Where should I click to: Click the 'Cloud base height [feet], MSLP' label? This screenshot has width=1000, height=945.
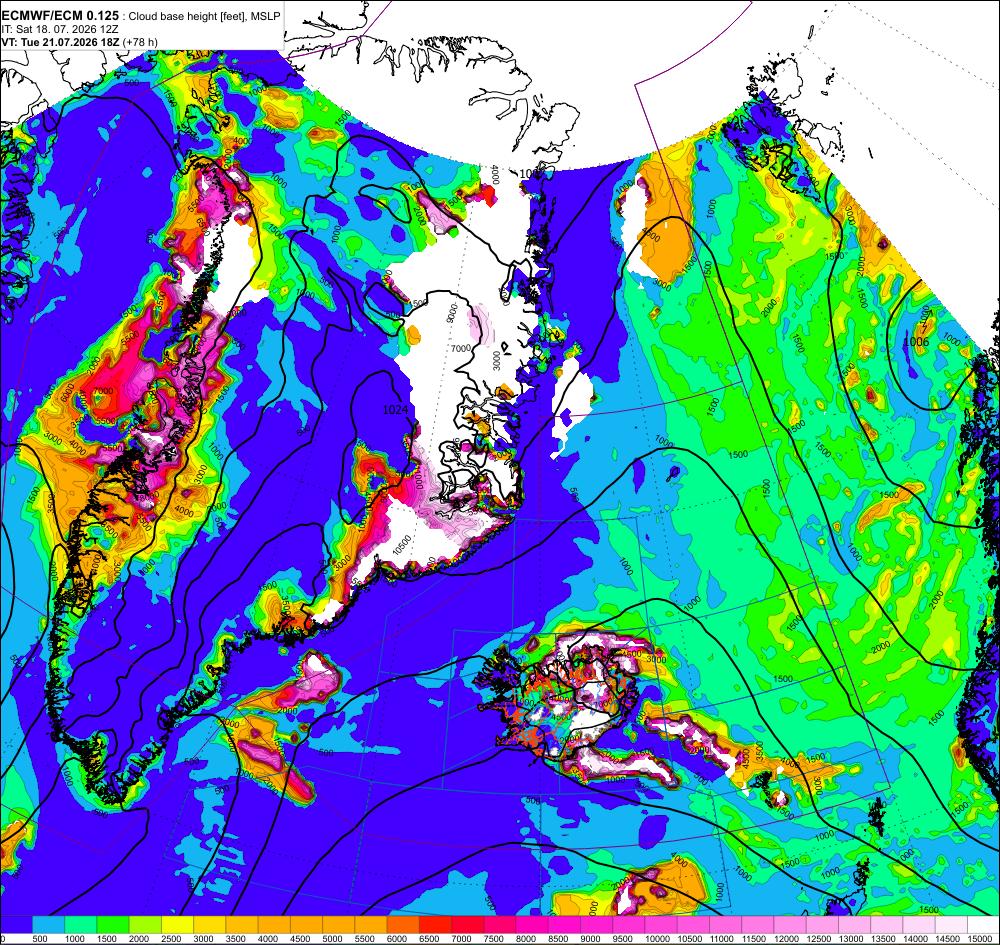coord(204,17)
